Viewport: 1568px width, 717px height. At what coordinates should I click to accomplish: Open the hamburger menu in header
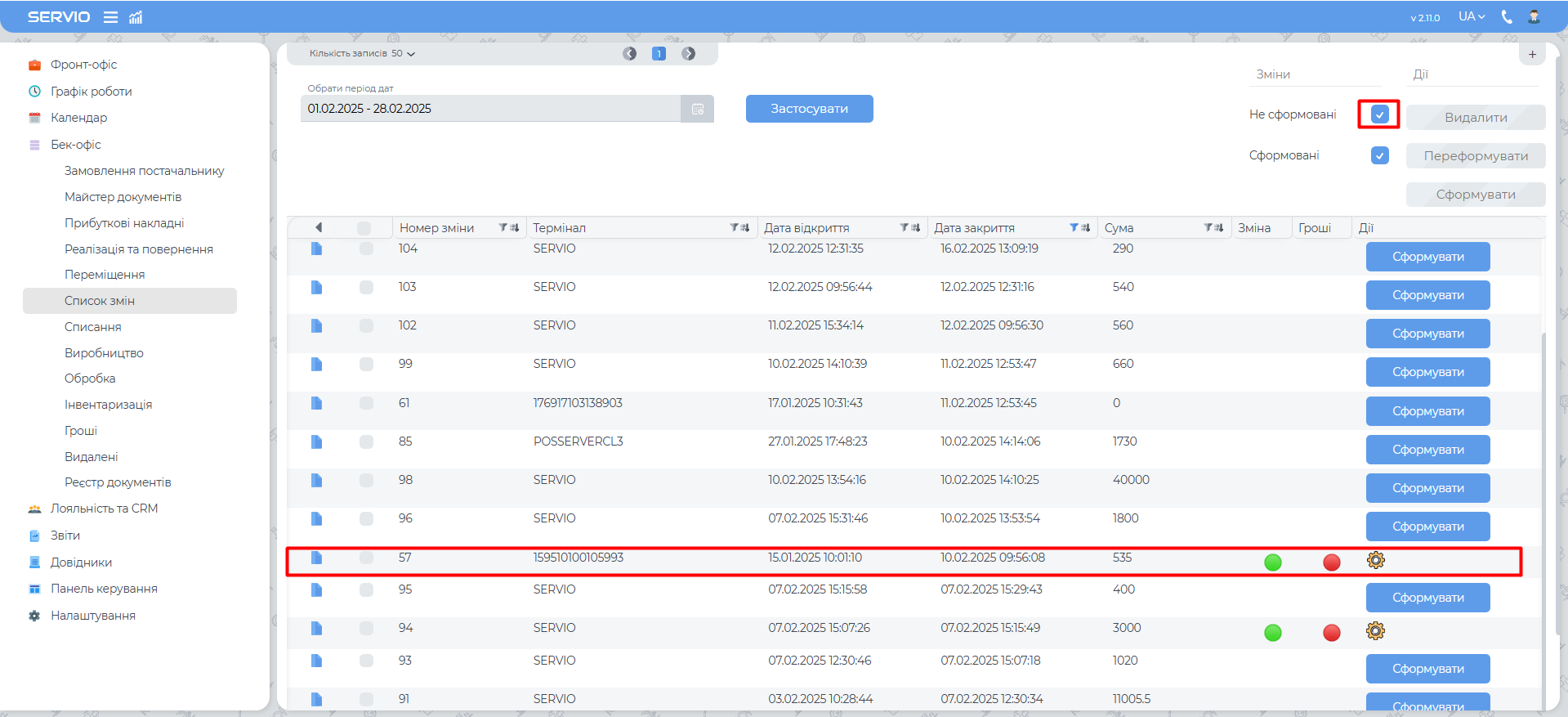tap(110, 17)
